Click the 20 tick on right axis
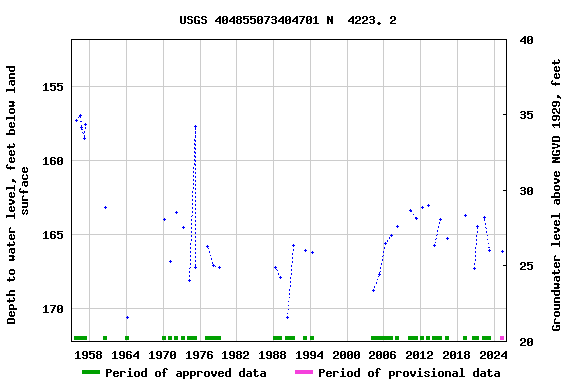The width and height of the screenshot is (576, 384). click(x=526, y=342)
